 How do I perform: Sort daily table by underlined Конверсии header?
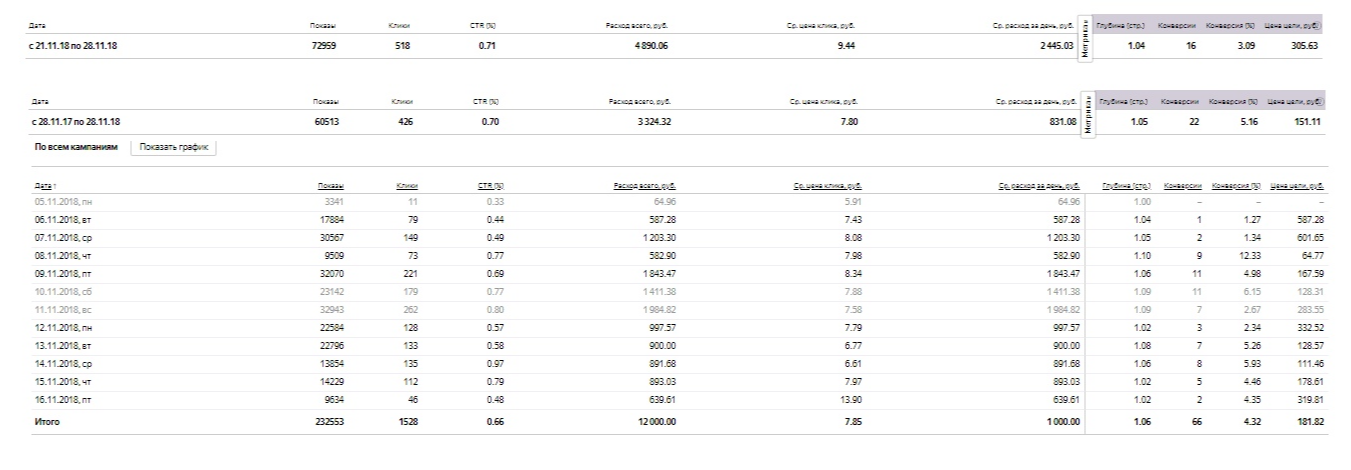tap(1182, 185)
